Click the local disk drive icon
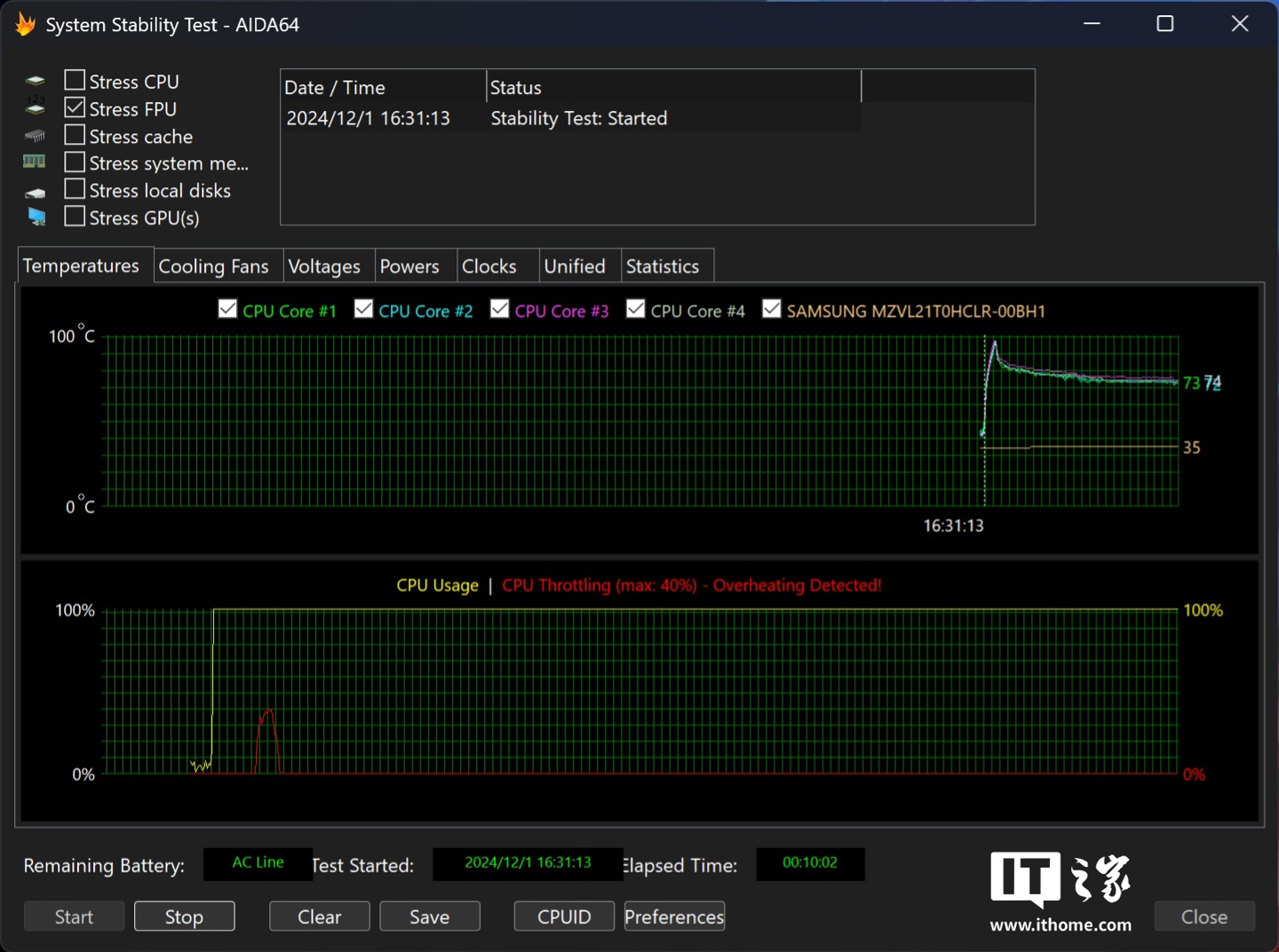Viewport: 1279px width, 952px height. [35, 192]
